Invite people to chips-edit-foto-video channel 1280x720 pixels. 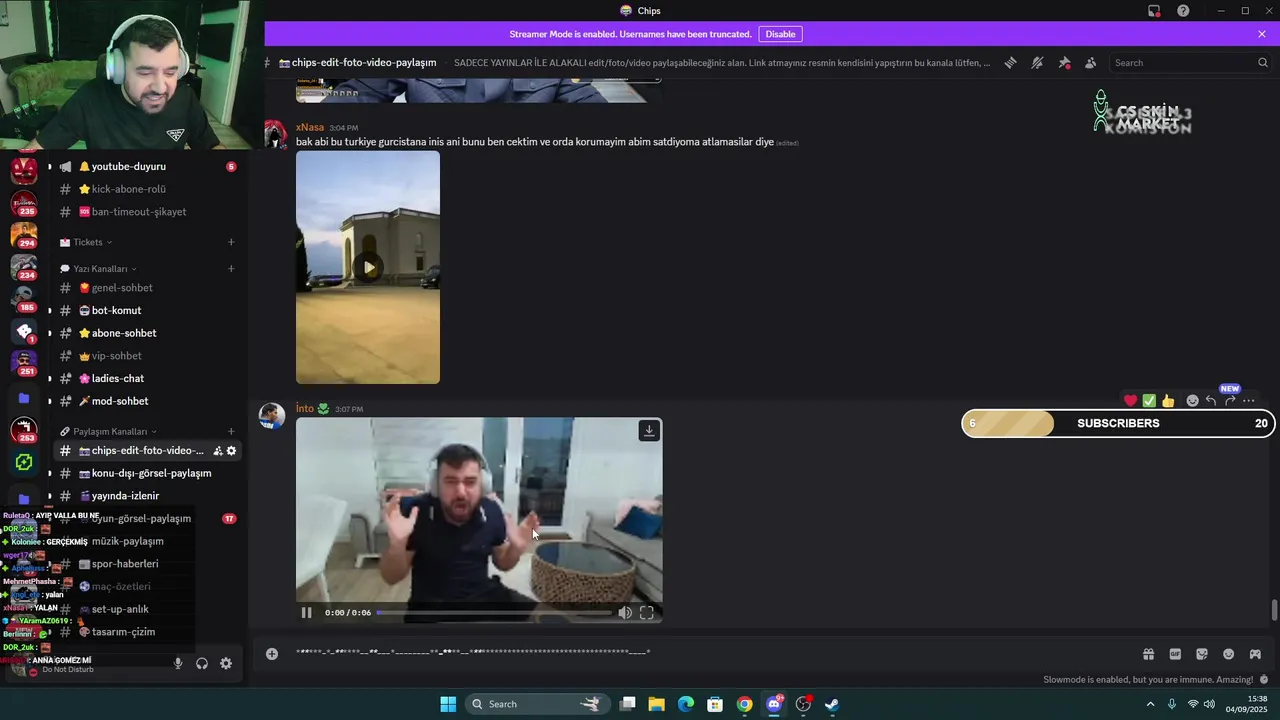(x=217, y=451)
